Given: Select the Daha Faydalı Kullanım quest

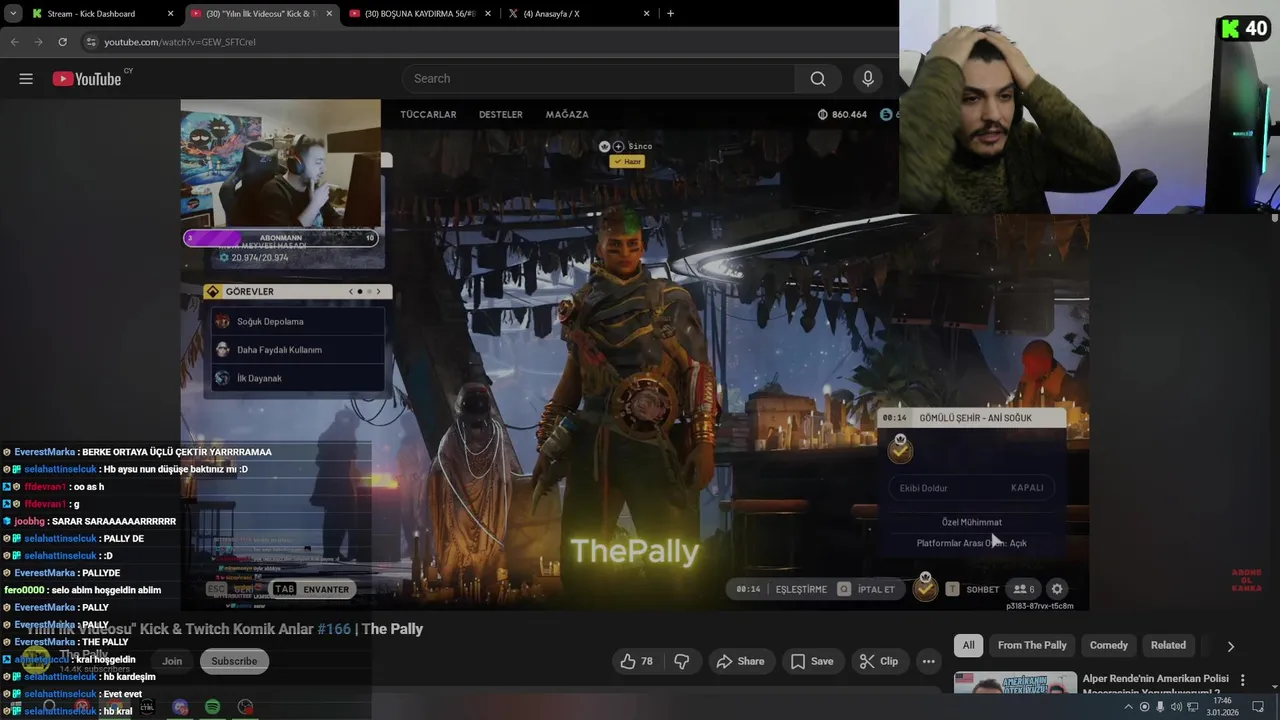Looking at the screenshot, I should (298, 350).
